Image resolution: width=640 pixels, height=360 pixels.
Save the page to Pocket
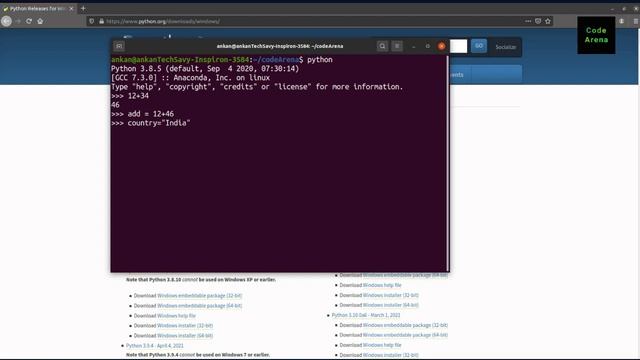pyautogui.click(x=538, y=21)
